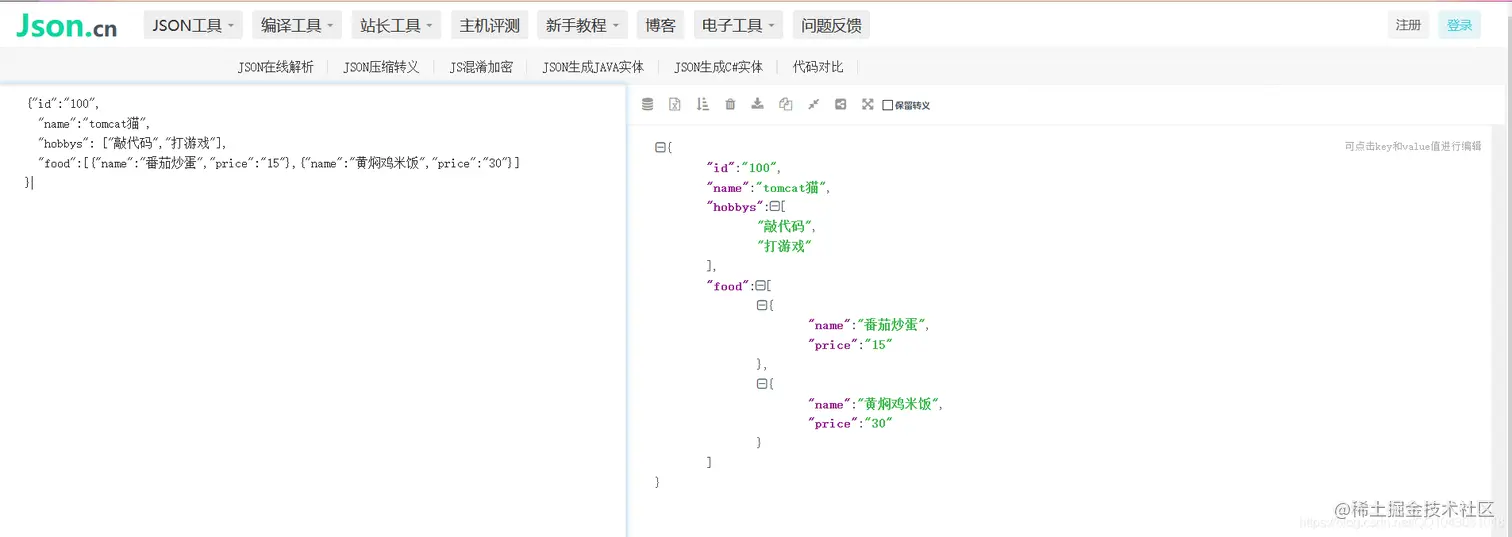Open the 编译工具 dropdown menu
Screen dimensions: 1512x537
coord(297,25)
